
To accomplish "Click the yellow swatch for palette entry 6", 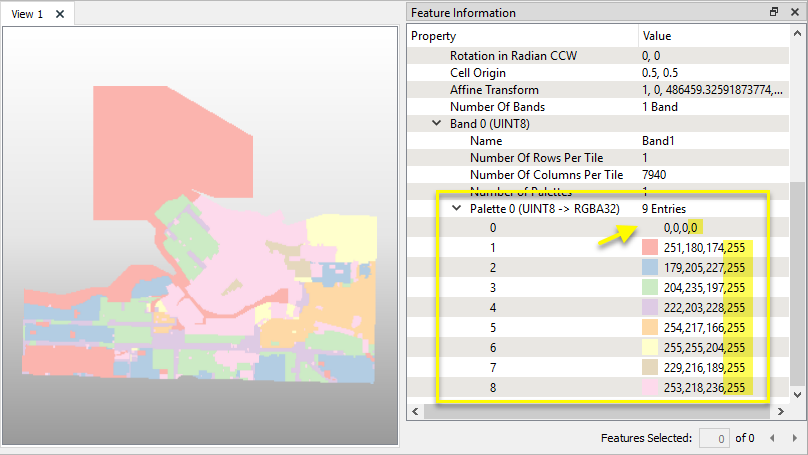I will pos(650,347).
